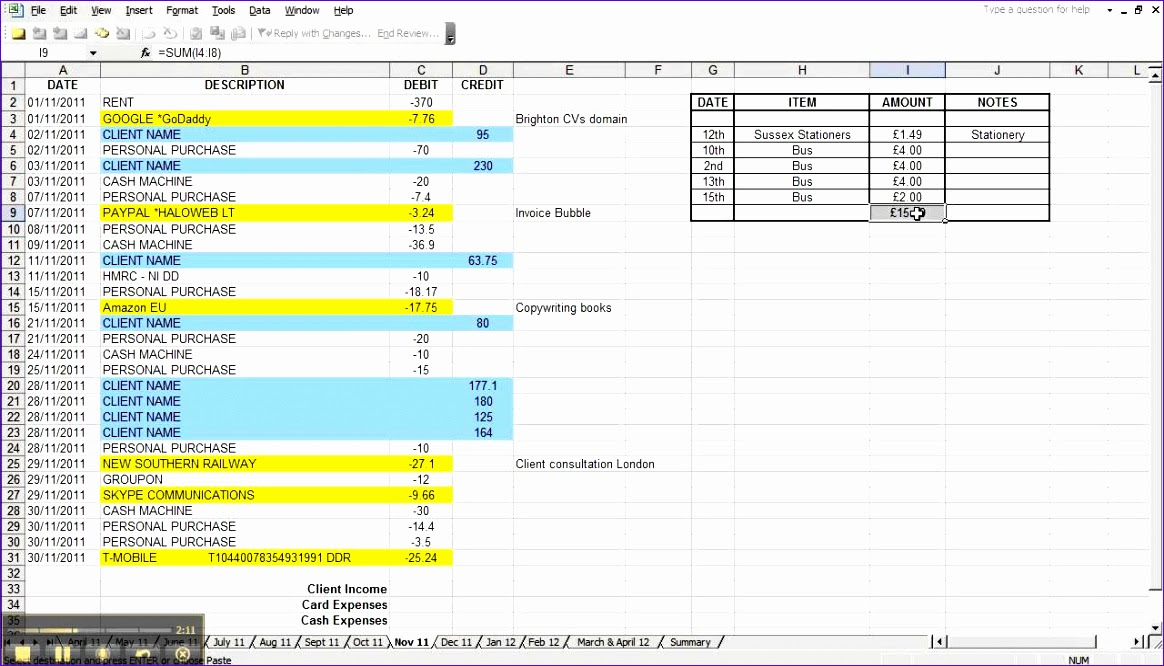This screenshot has height=666, width=1164.
Task: Select the credit cell showing 177.1
Action: [483, 385]
